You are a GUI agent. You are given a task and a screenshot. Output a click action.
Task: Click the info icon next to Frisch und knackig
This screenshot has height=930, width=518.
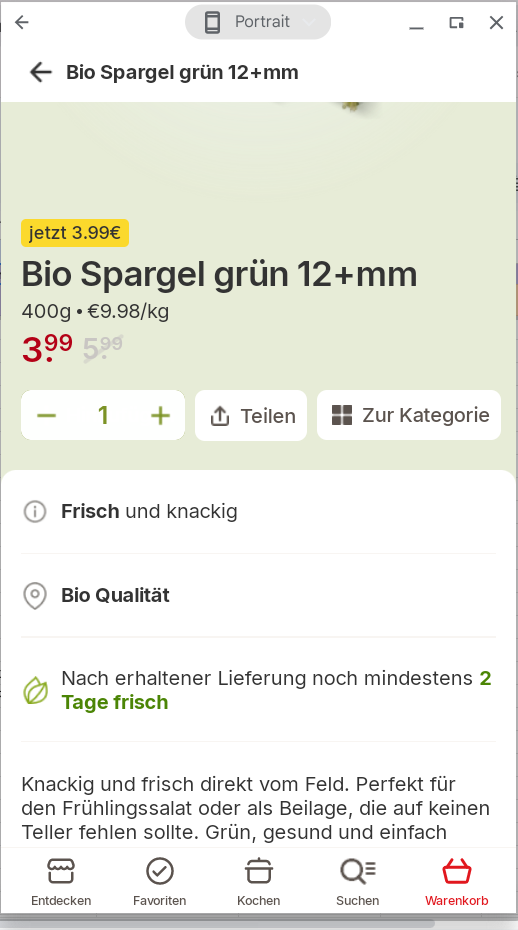(35, 511)
